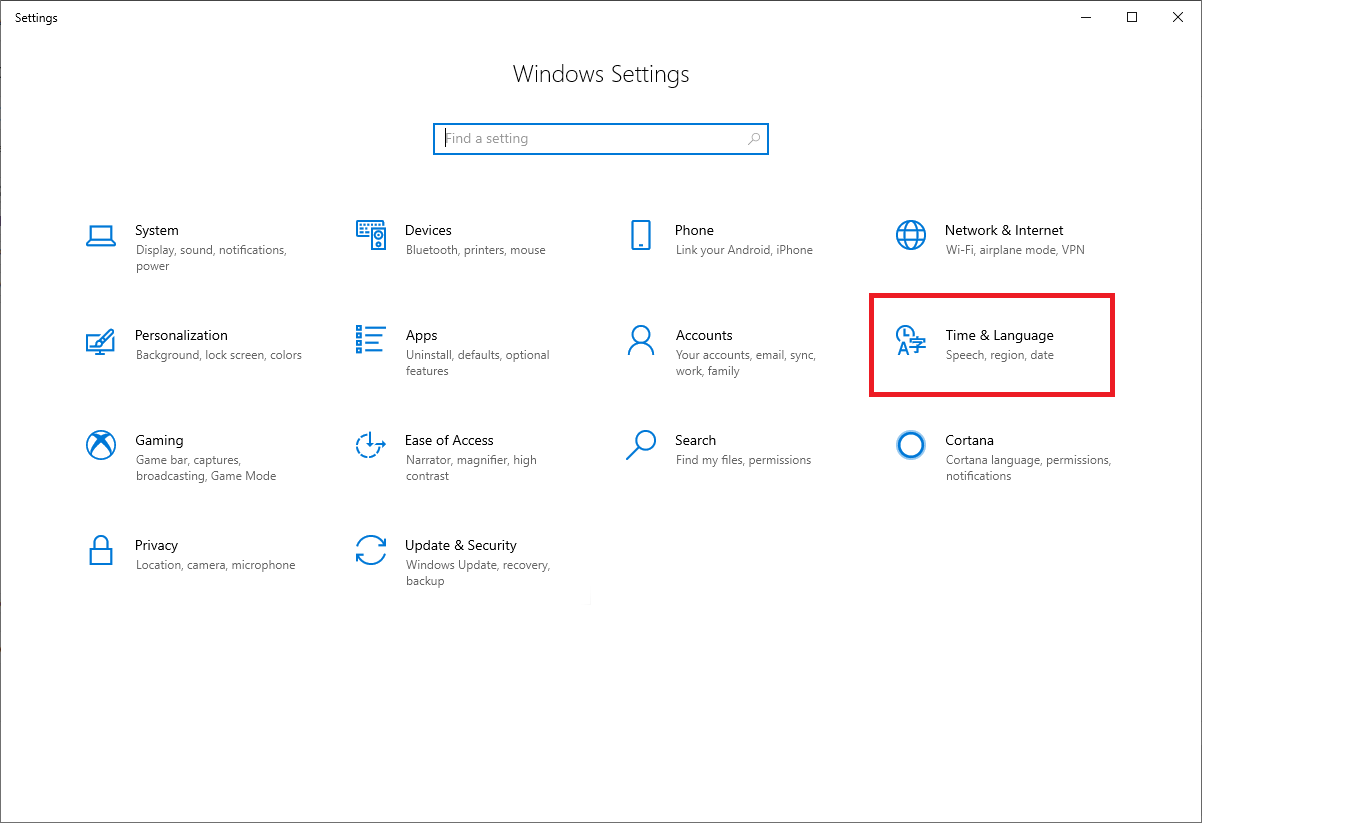Click "Link your Android, iPhone" text

tap(744, 250)
